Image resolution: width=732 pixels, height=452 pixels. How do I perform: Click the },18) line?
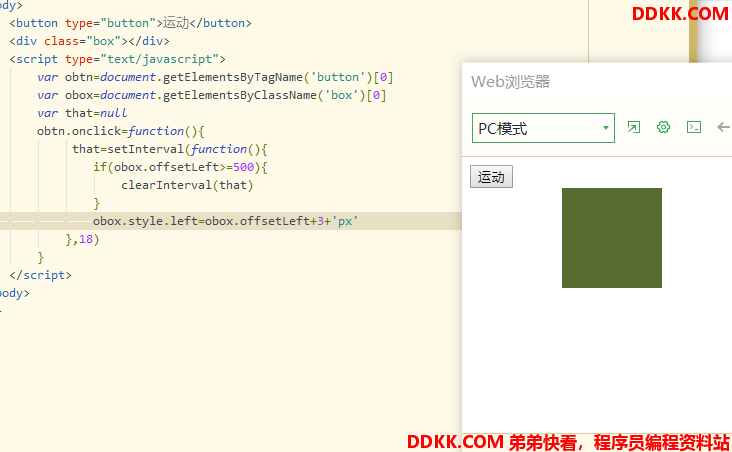[x=83, y=239]
